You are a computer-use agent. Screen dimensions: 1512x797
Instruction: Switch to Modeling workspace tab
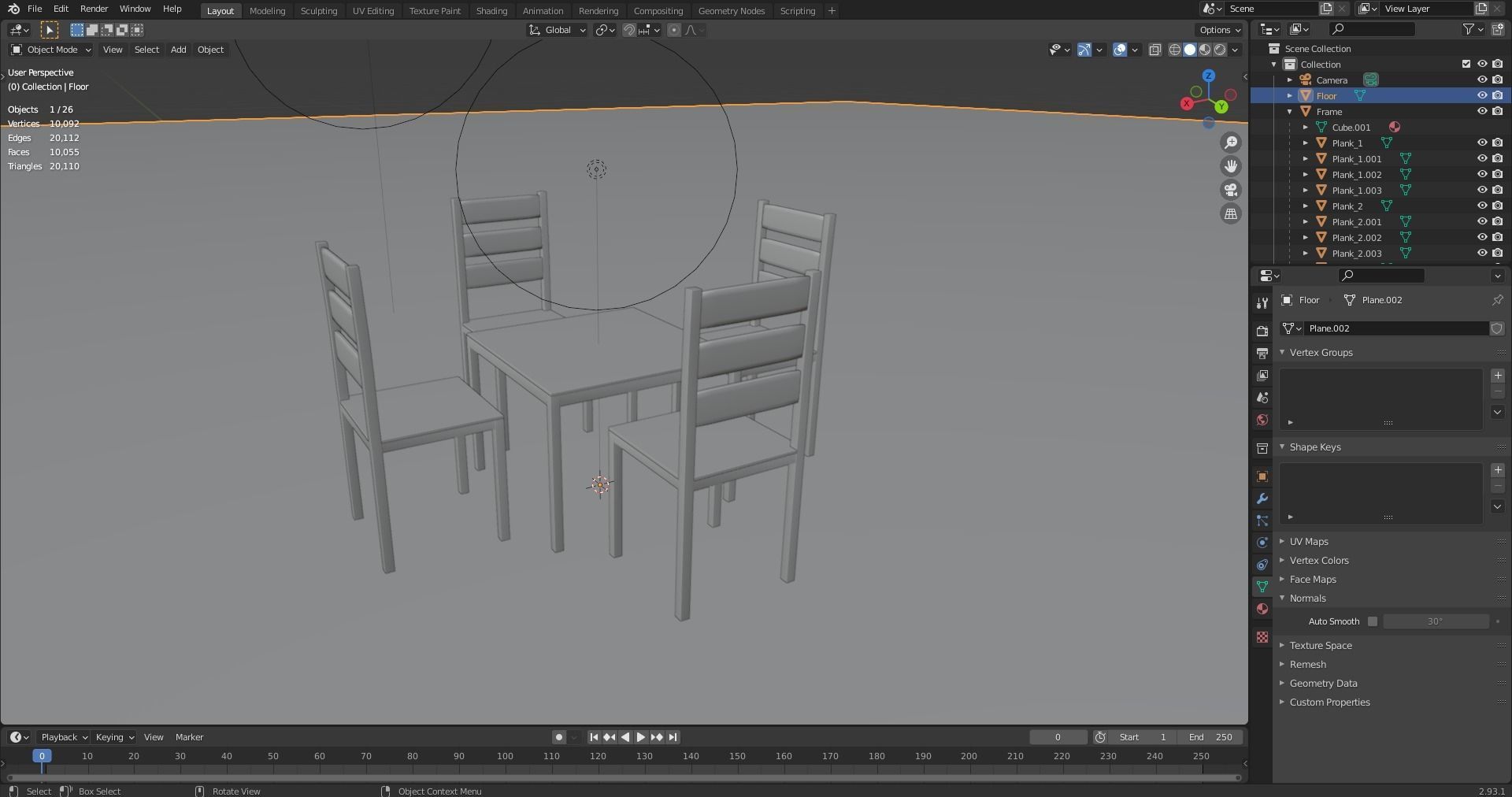click(267, 11)
